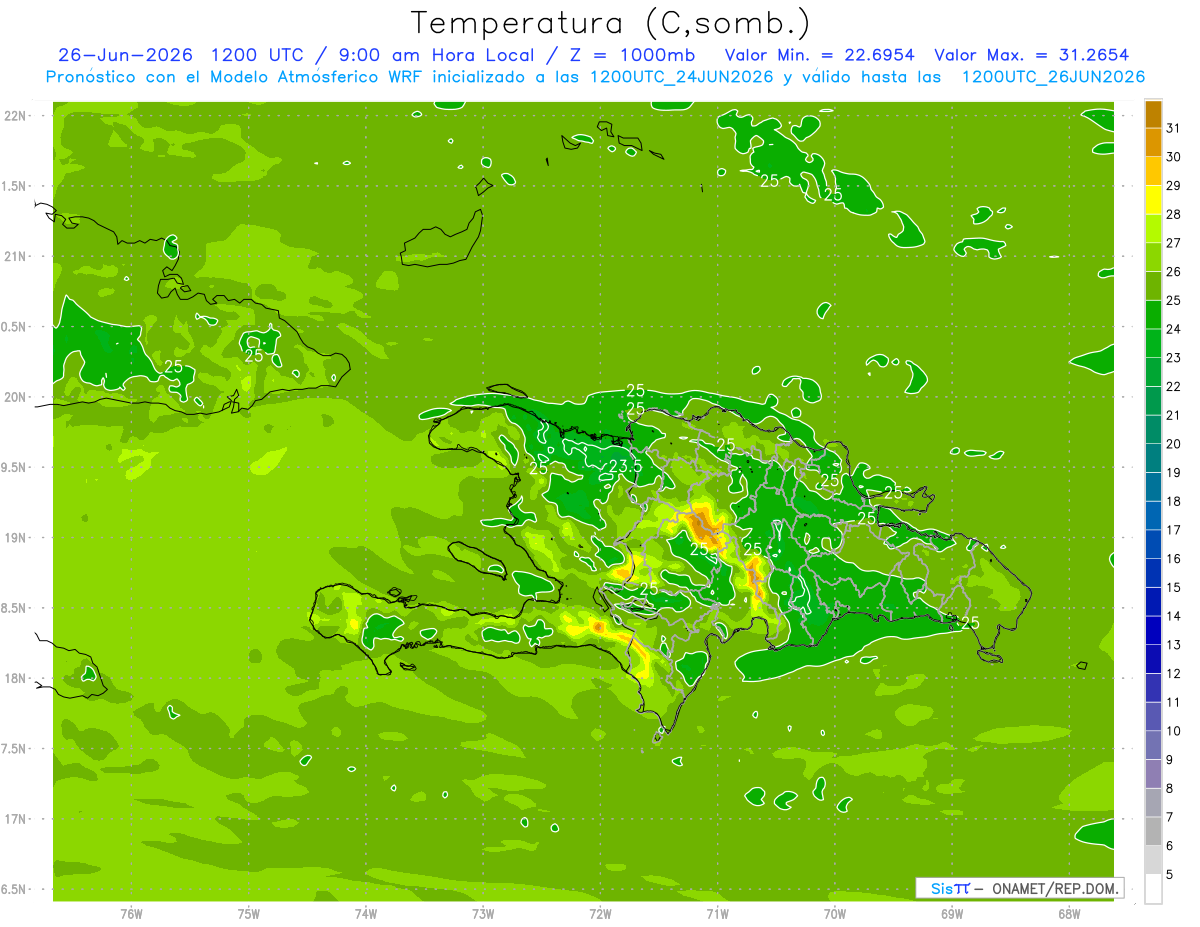Viewport: 1200px width, 927px height.
Task: Click the '74W' longitude axis label
Action: (366, 914)
